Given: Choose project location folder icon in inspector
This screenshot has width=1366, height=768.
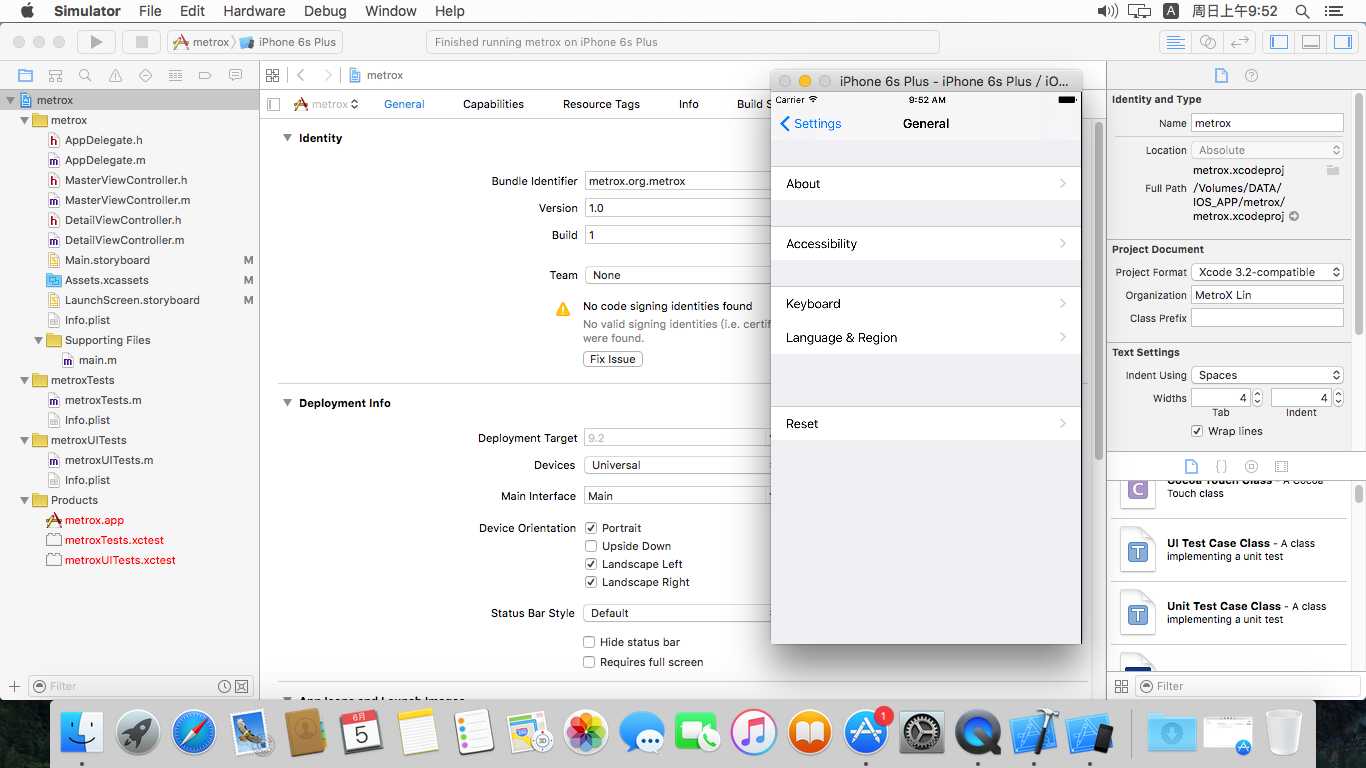Looking at the screenshot, I should coord(1332,170).
